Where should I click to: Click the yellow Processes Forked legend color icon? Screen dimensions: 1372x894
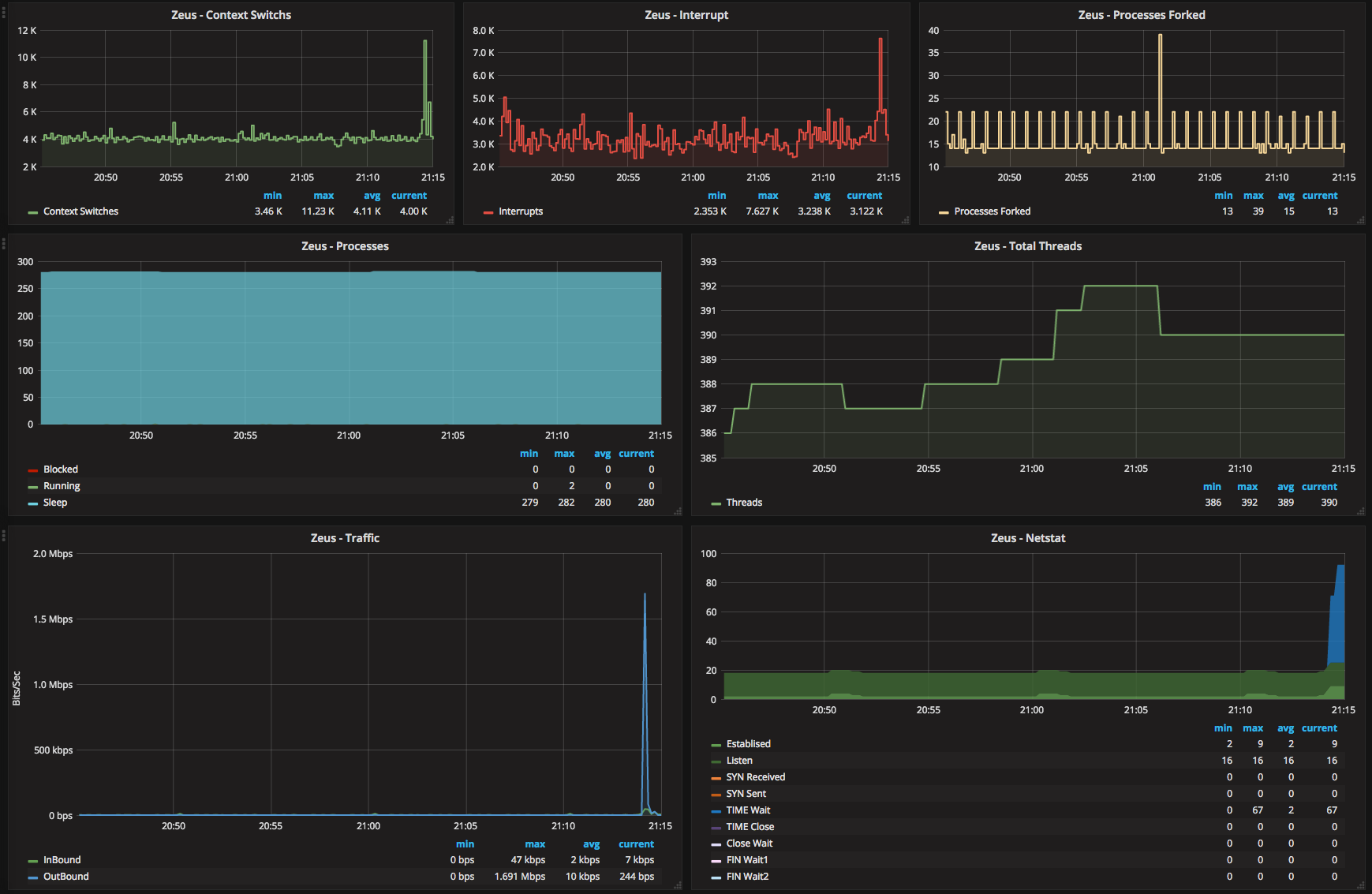click(944, 212)
